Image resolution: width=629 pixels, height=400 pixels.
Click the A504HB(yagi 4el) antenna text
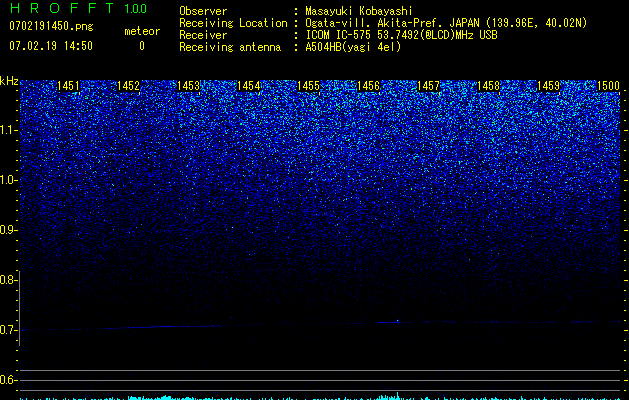coord(353,47)
